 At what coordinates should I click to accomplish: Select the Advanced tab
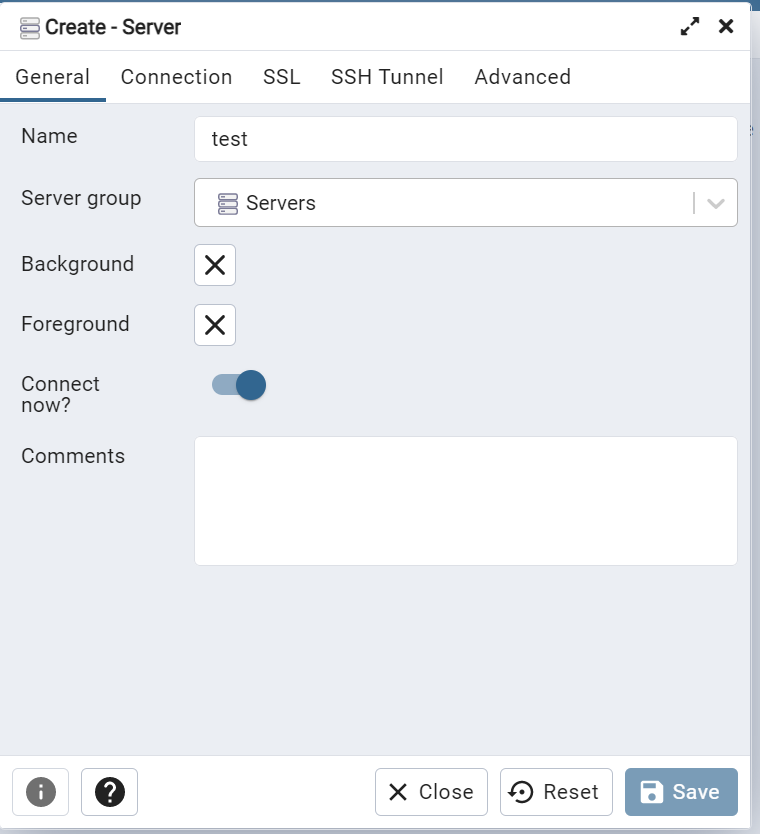click(x=522, y=77)
